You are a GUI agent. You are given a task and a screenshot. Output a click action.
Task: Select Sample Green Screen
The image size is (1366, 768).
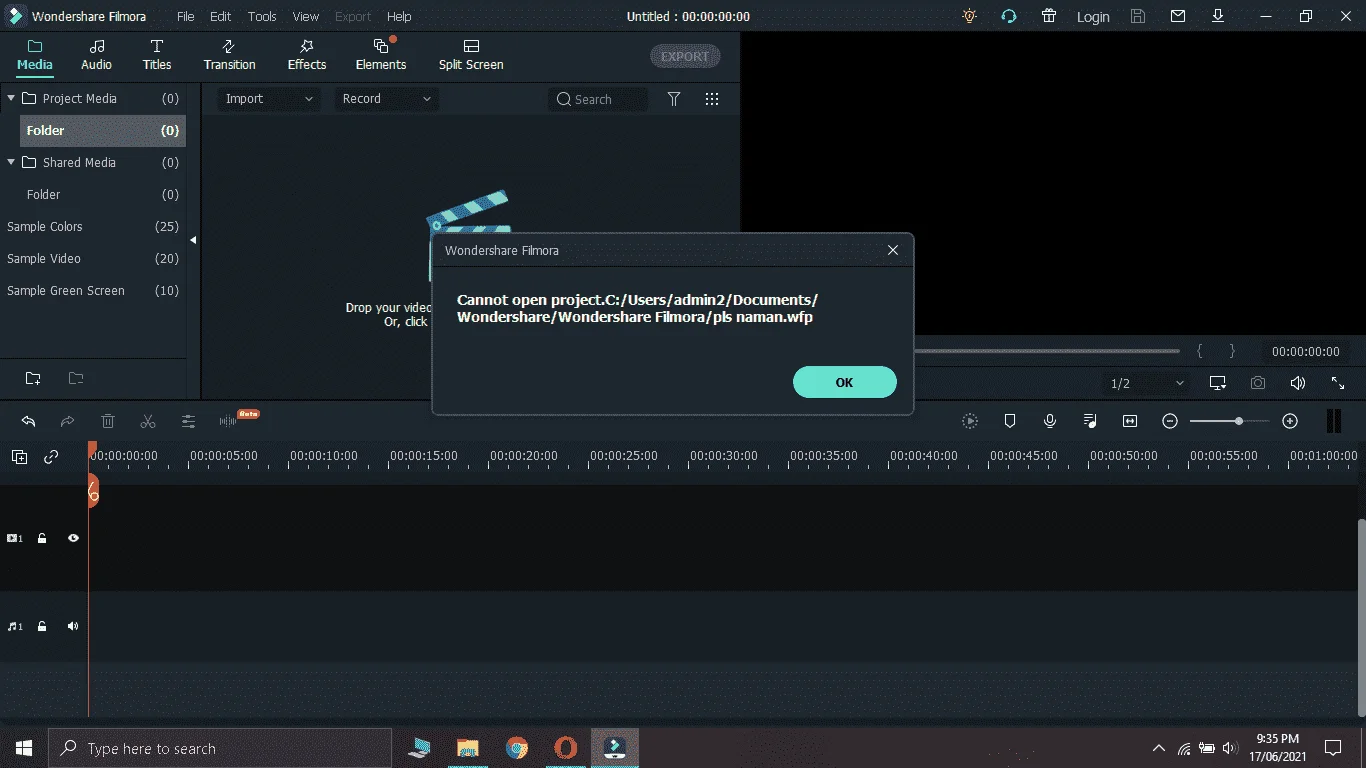pyautogui.click(x=93, y=290)
